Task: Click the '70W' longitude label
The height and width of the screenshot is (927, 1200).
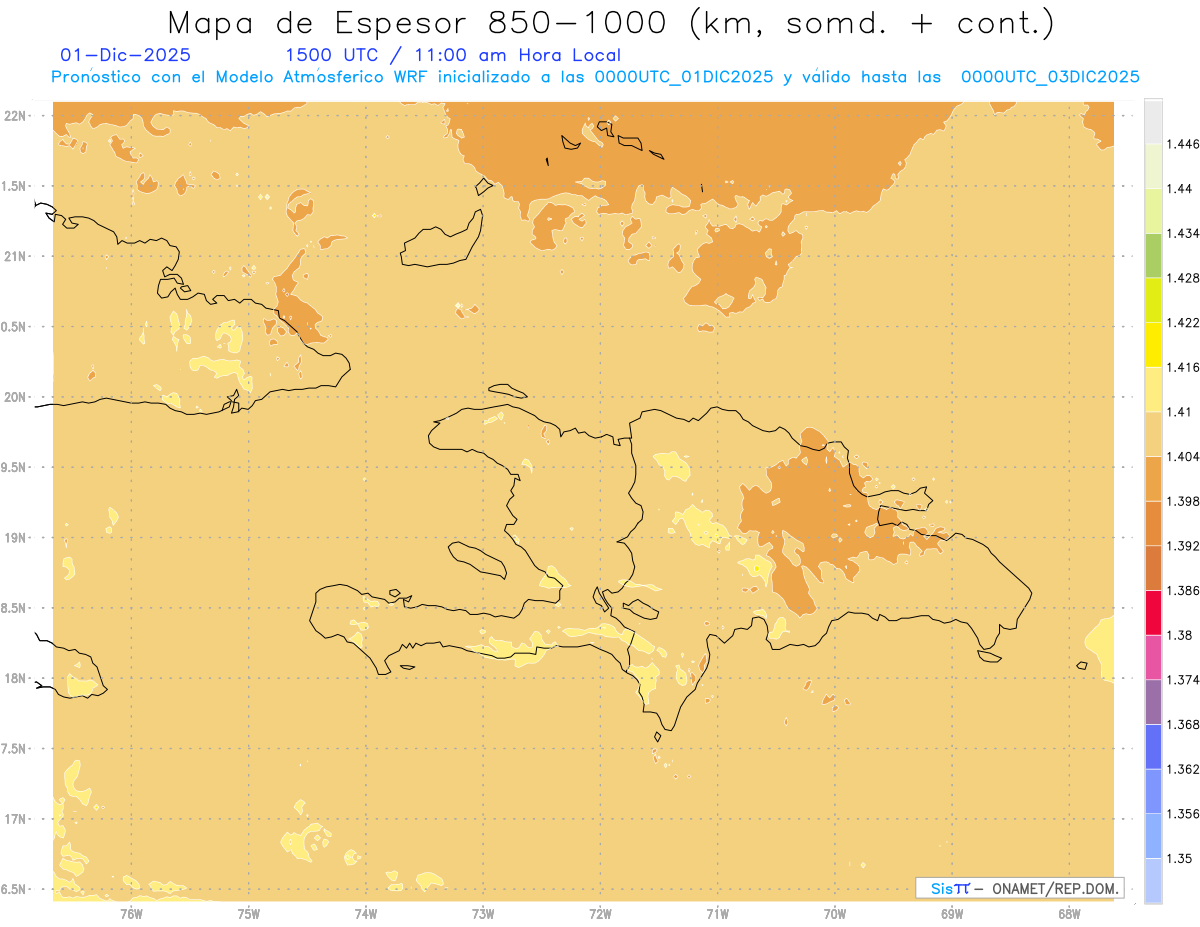Action: (x=835, y=913)
